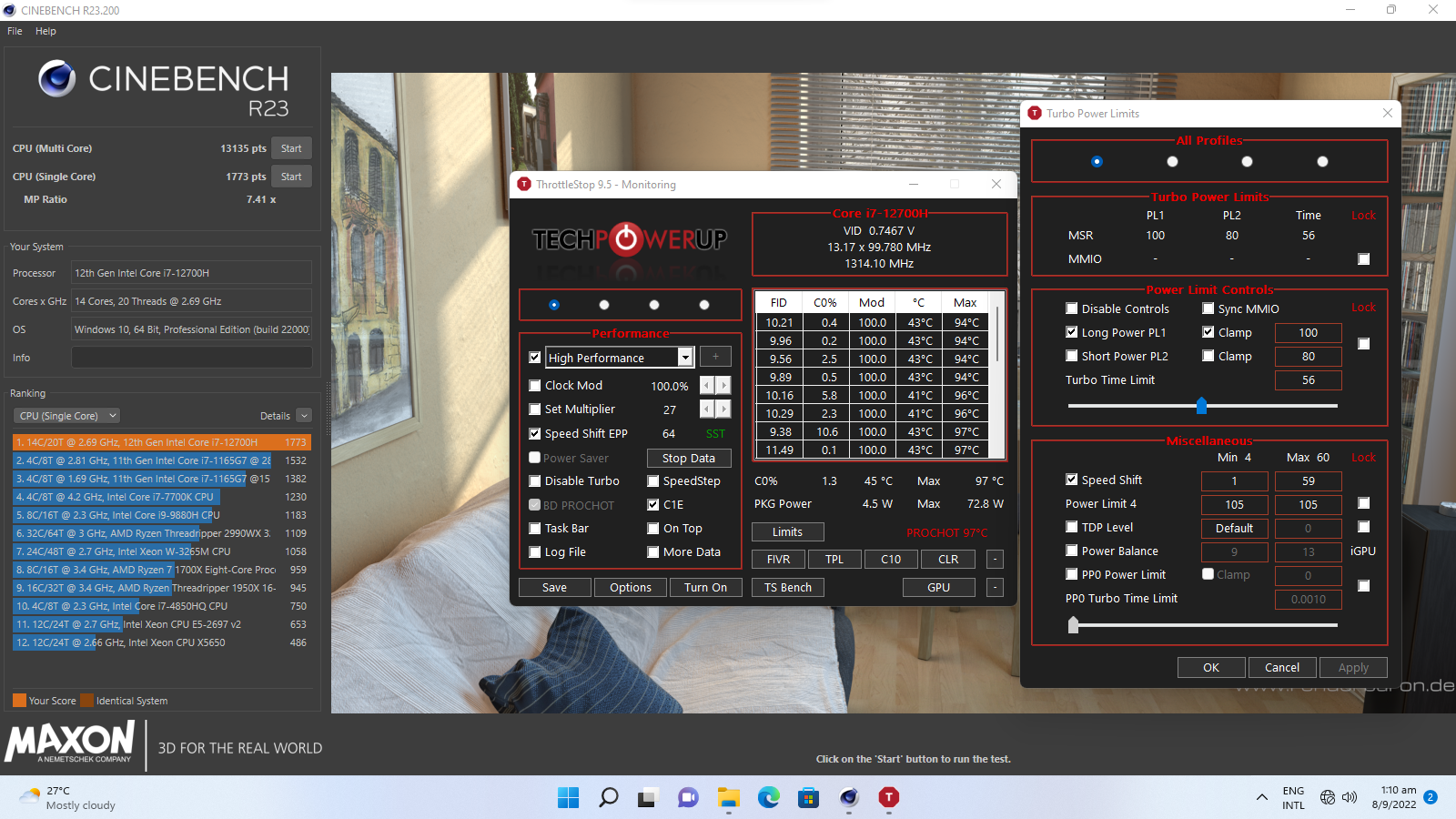Image resolution: width=1456 pixels, height=819 pixels.
Task: Edit Long Power PL1 value field
Action: pyautogui.click(x=1308, y=333)
